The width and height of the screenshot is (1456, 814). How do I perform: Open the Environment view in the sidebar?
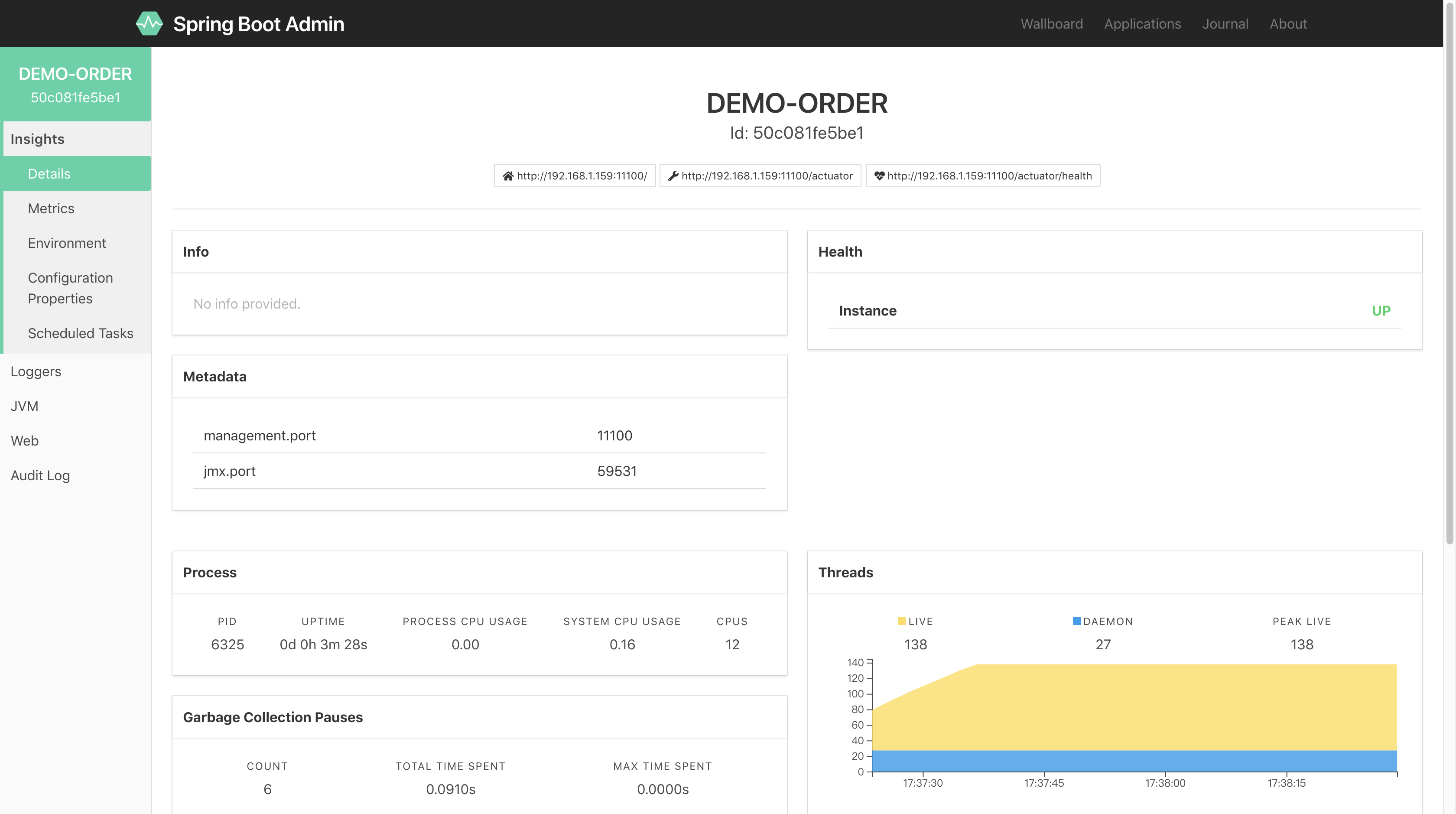[x=67, y=243]
